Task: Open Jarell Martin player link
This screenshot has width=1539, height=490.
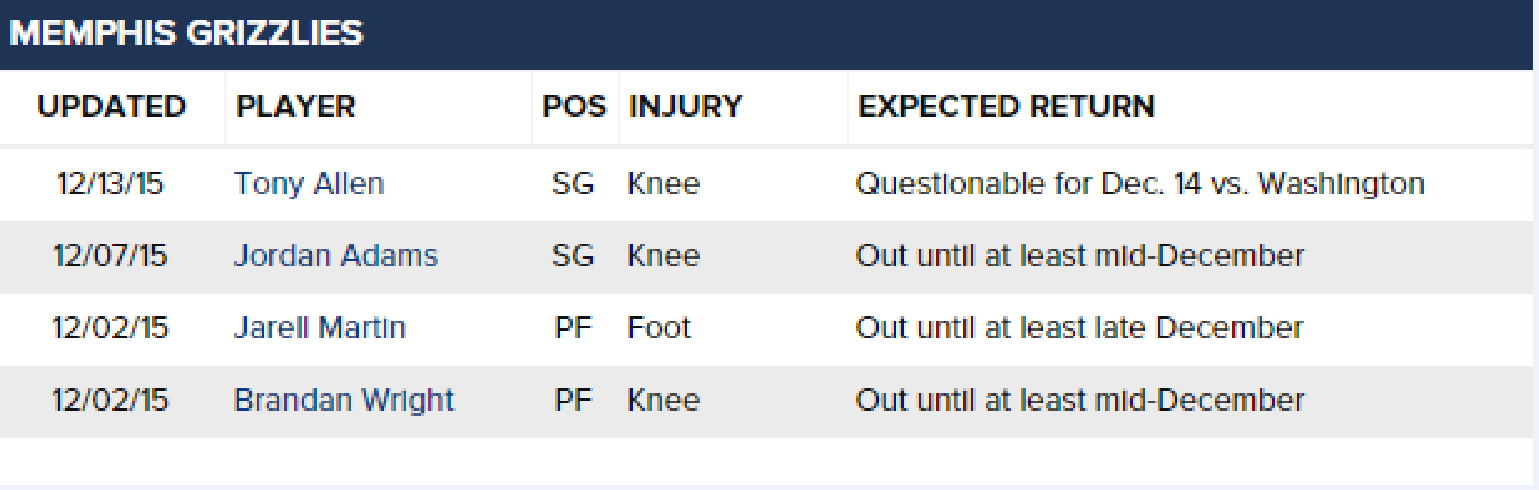Action: click(319, 328)
